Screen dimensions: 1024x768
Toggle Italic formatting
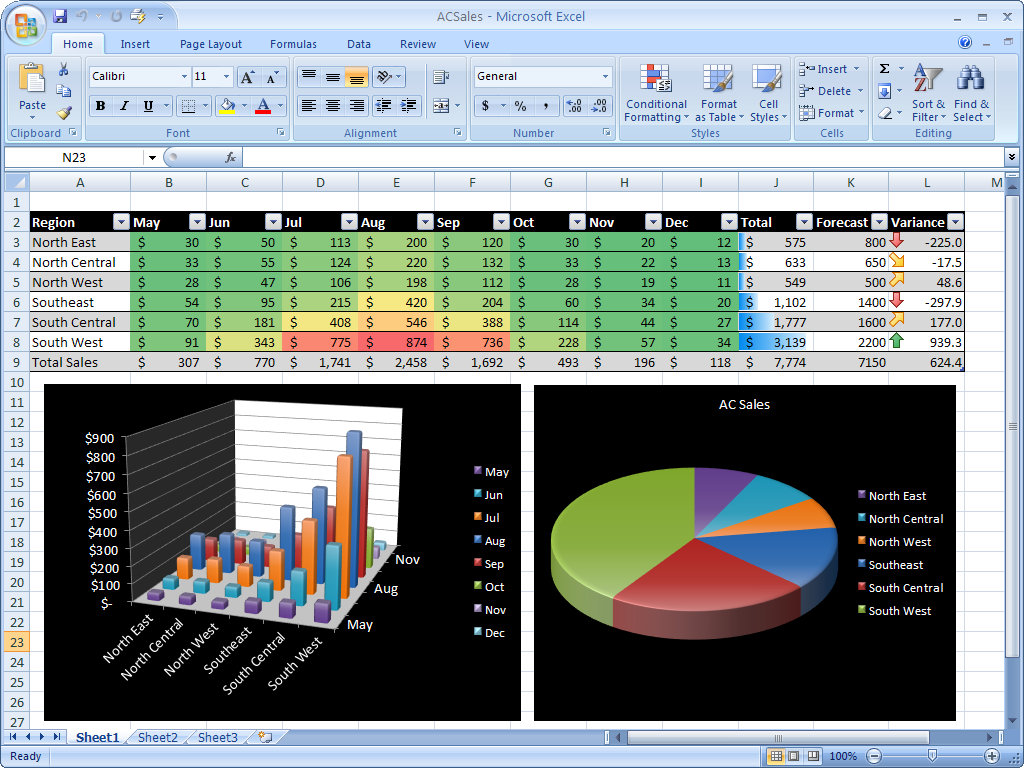click(124, 106)
